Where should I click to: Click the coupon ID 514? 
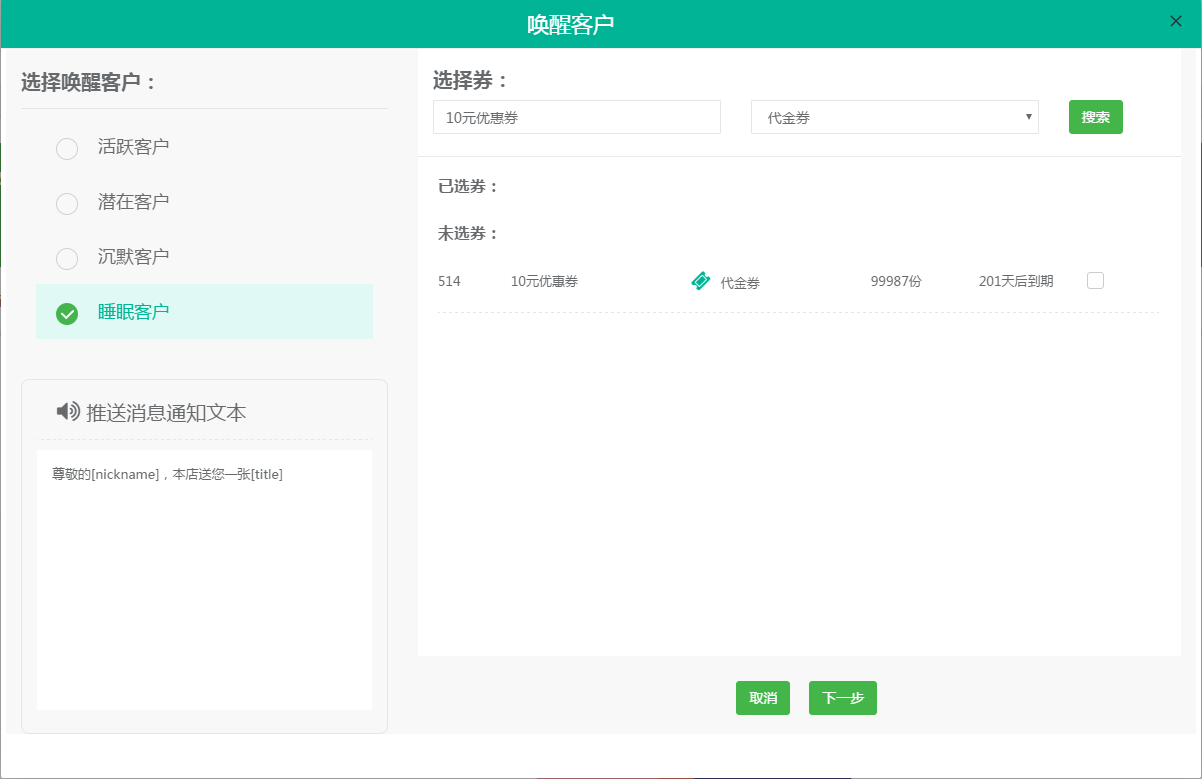tap(449, 282)
